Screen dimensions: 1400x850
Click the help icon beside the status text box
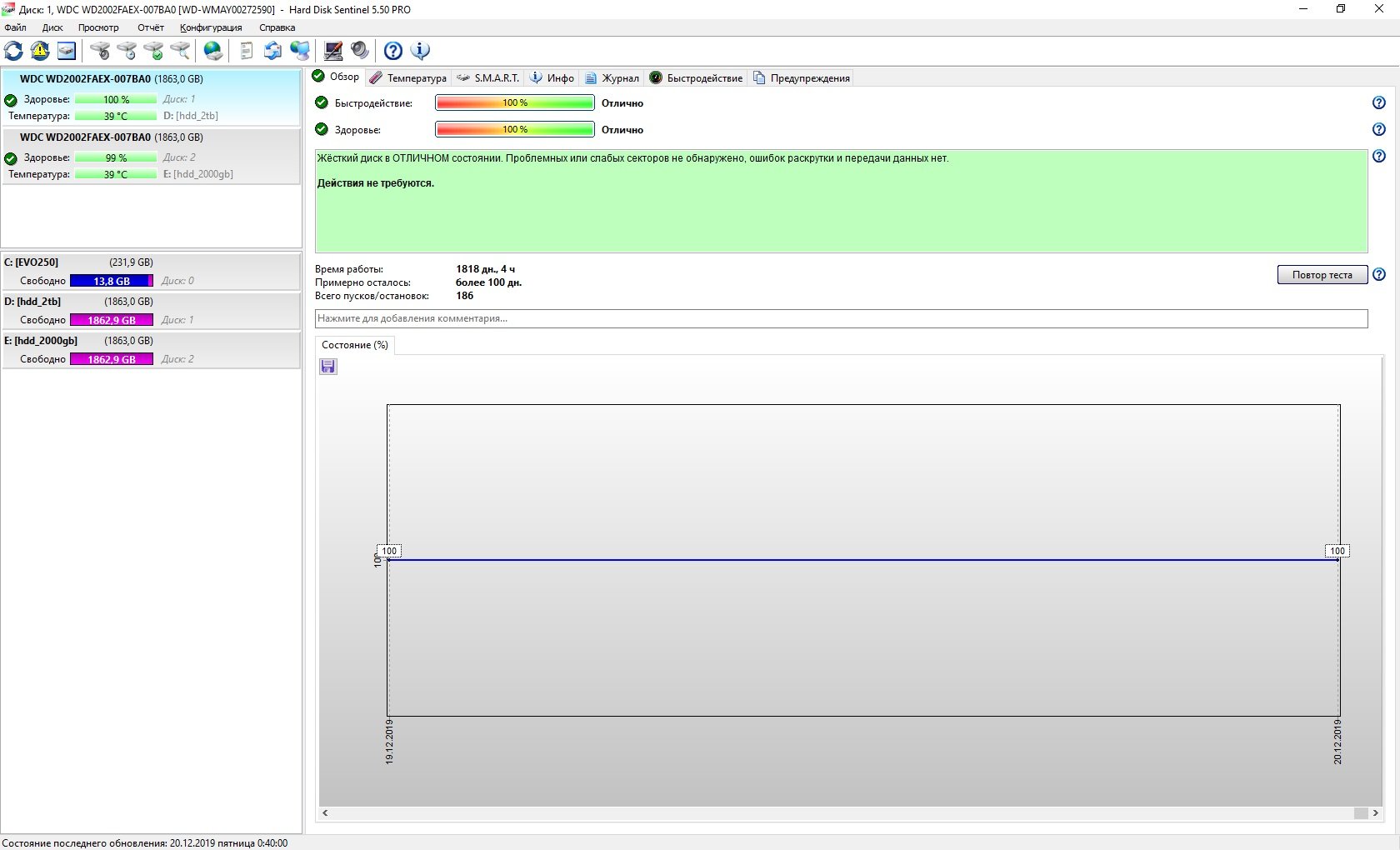click(x=1379, y=156)
